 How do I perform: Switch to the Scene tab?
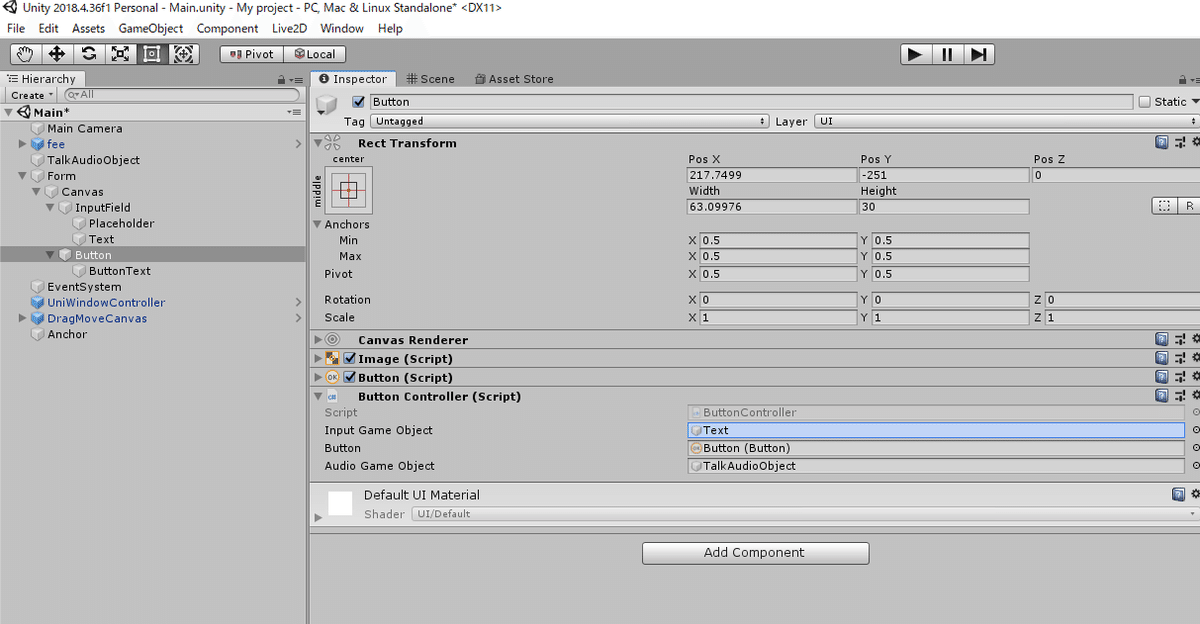431,79
